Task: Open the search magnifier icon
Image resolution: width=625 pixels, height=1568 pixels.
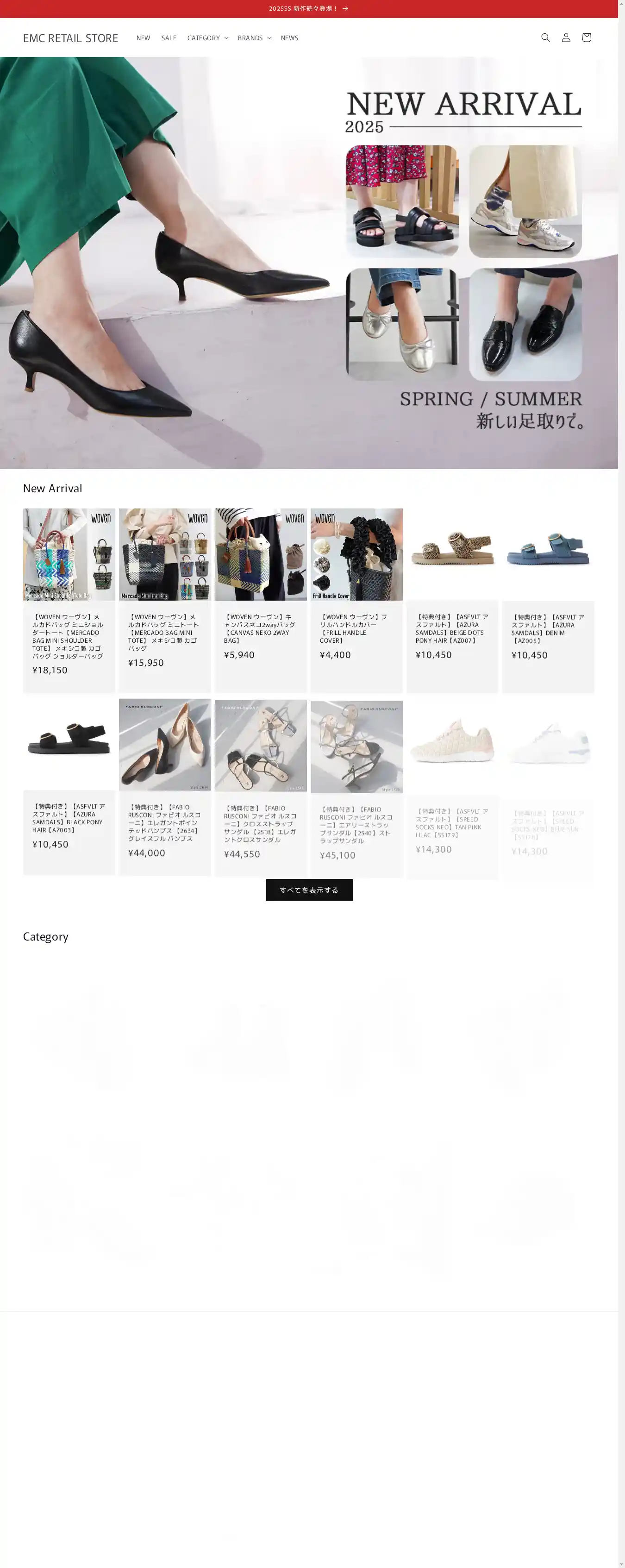Action: coord(545,38)
